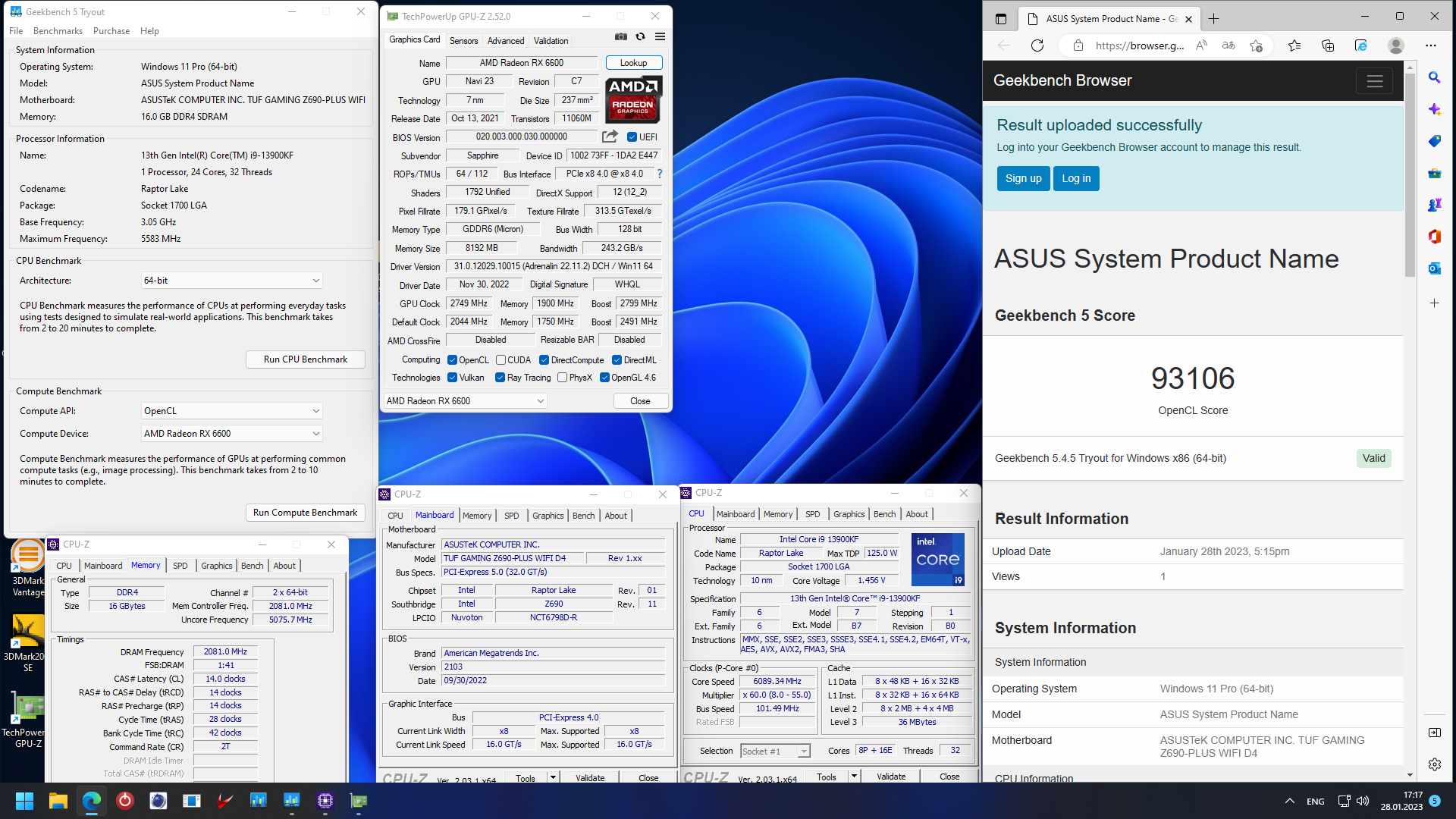Take GPU-Z screenshot with camera icon
The height and width of the screenshot is (819, 1456).
tap(621, 36)
